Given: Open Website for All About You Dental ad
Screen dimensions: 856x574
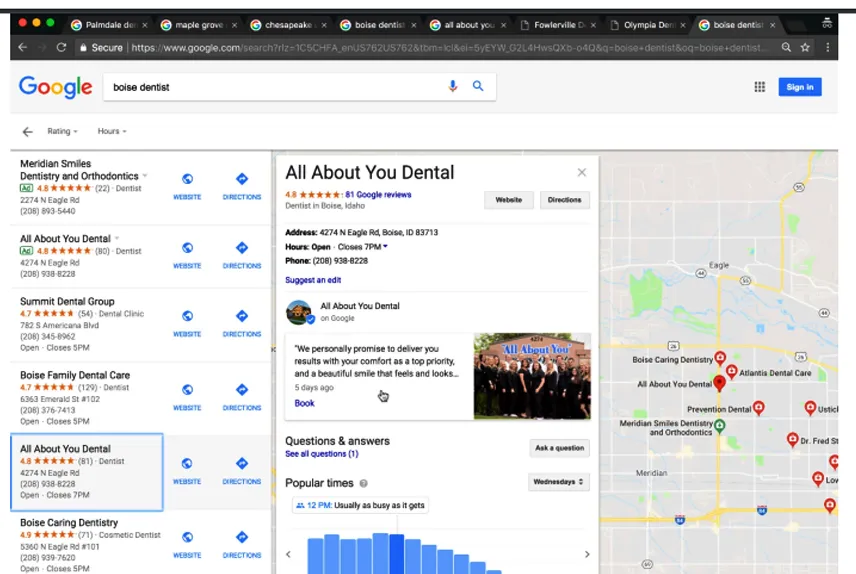Looking at the screenshot, I should tap(187, 255).
